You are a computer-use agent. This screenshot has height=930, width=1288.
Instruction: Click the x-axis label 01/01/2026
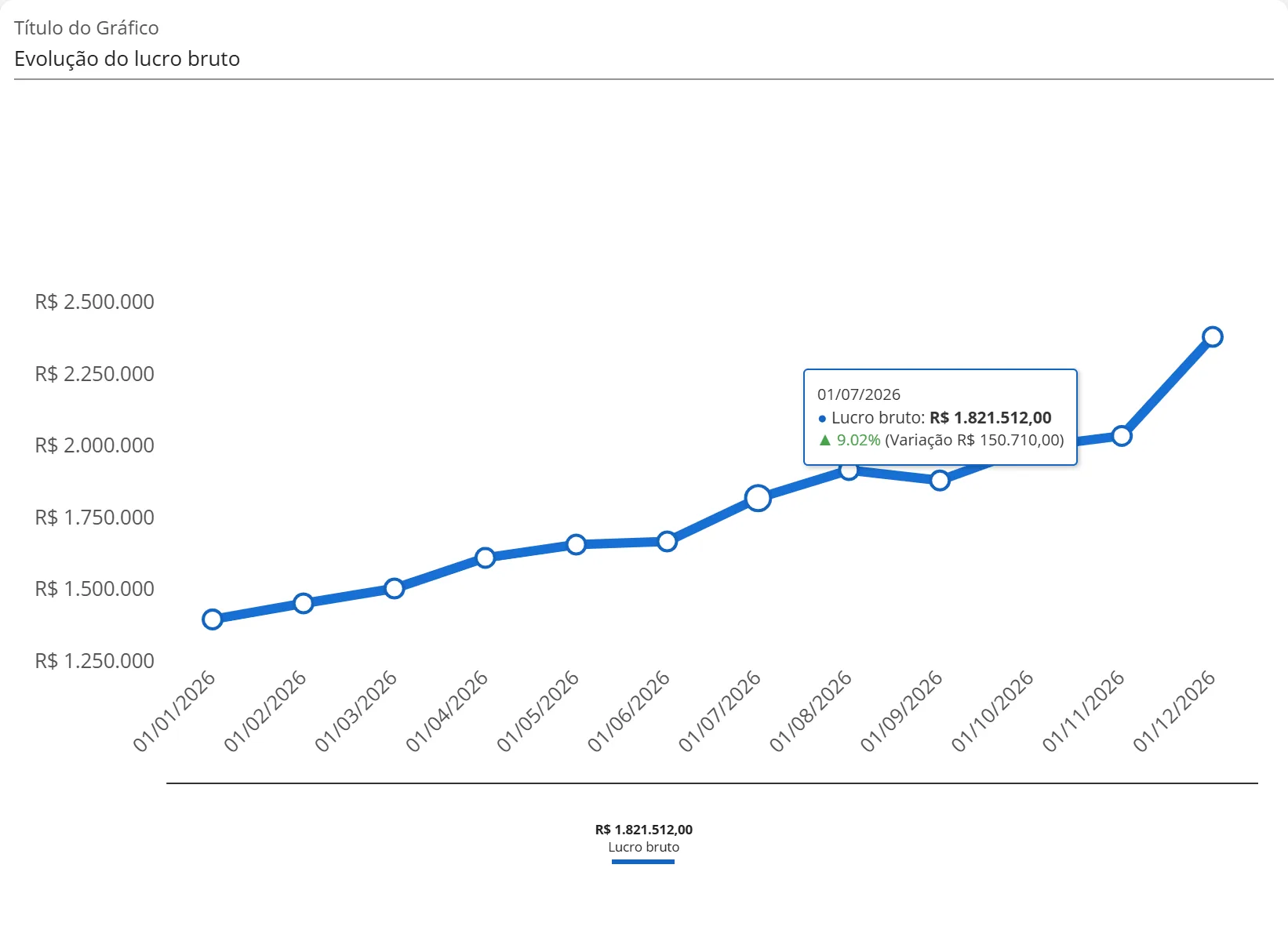(x=174, y=711)
